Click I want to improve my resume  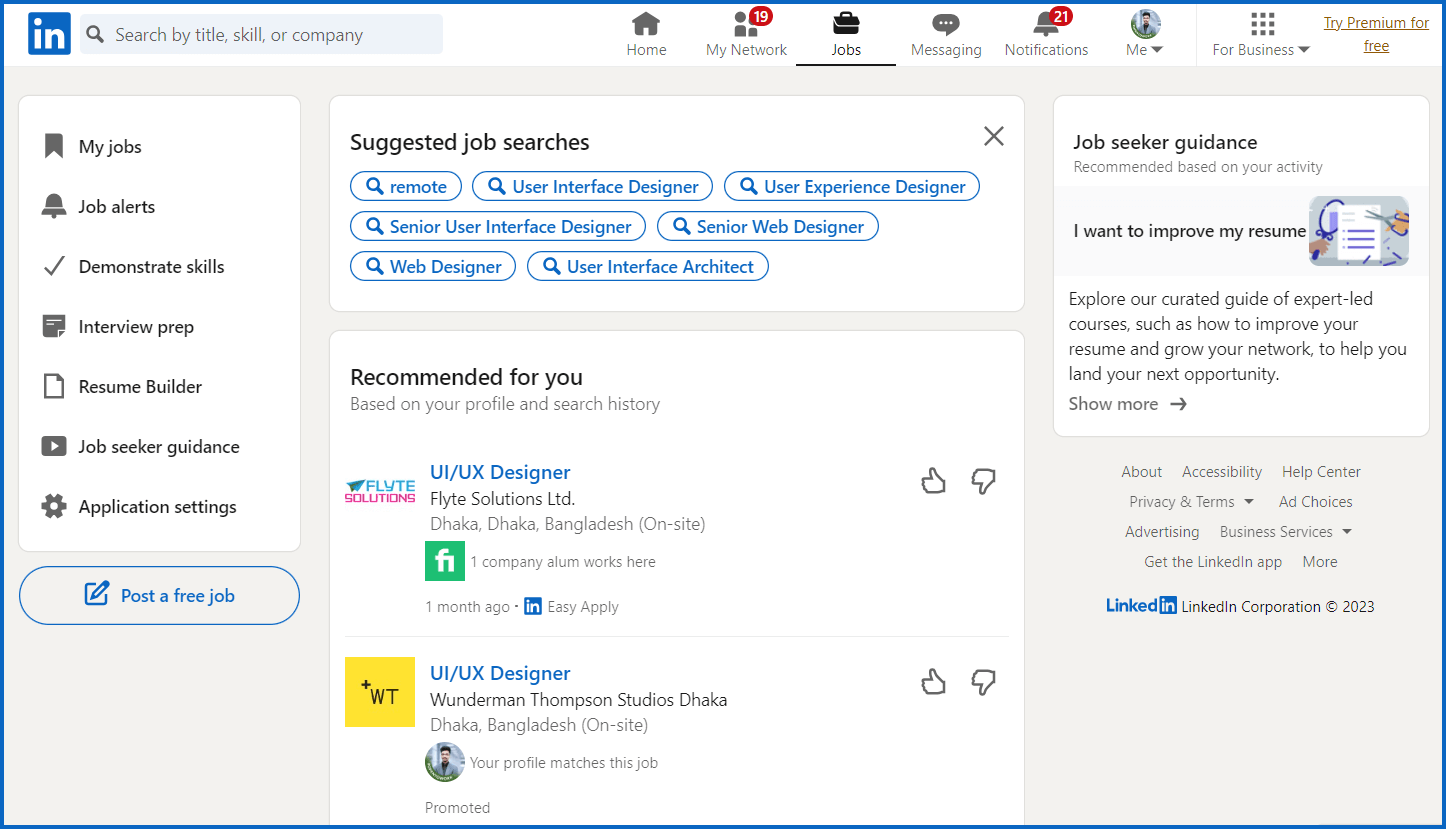(x=1190, y=231)
